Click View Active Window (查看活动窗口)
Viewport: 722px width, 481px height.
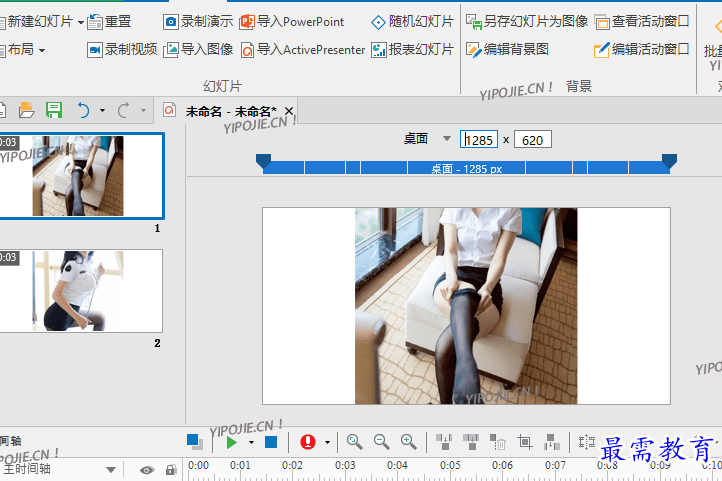(642, 22)
